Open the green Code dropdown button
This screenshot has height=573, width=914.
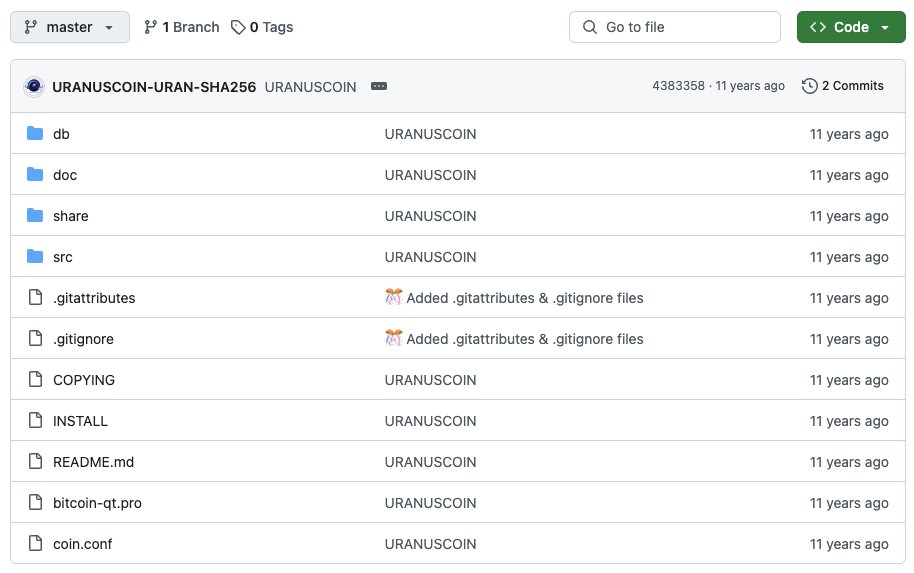pos(850,27)
